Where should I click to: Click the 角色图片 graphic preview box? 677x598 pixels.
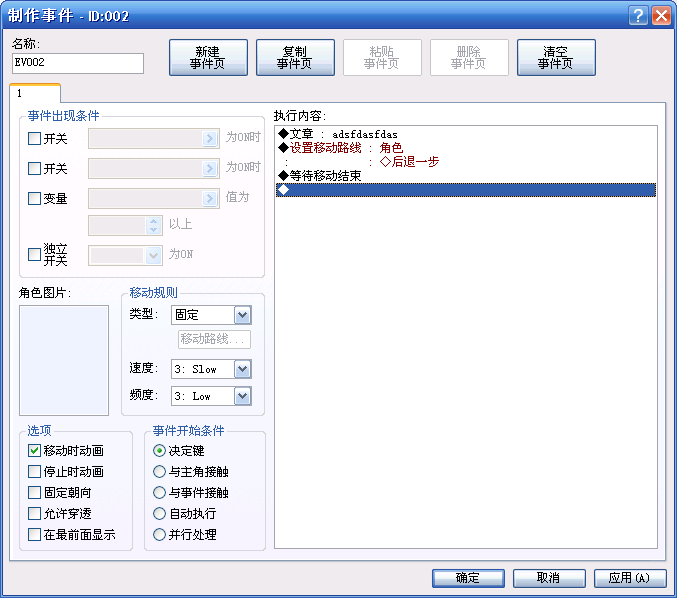click(x=64, y=361)
